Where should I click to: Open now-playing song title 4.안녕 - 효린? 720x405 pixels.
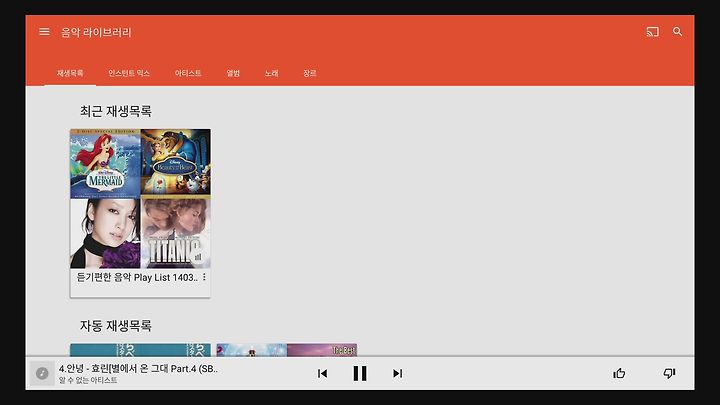(138, 368)
